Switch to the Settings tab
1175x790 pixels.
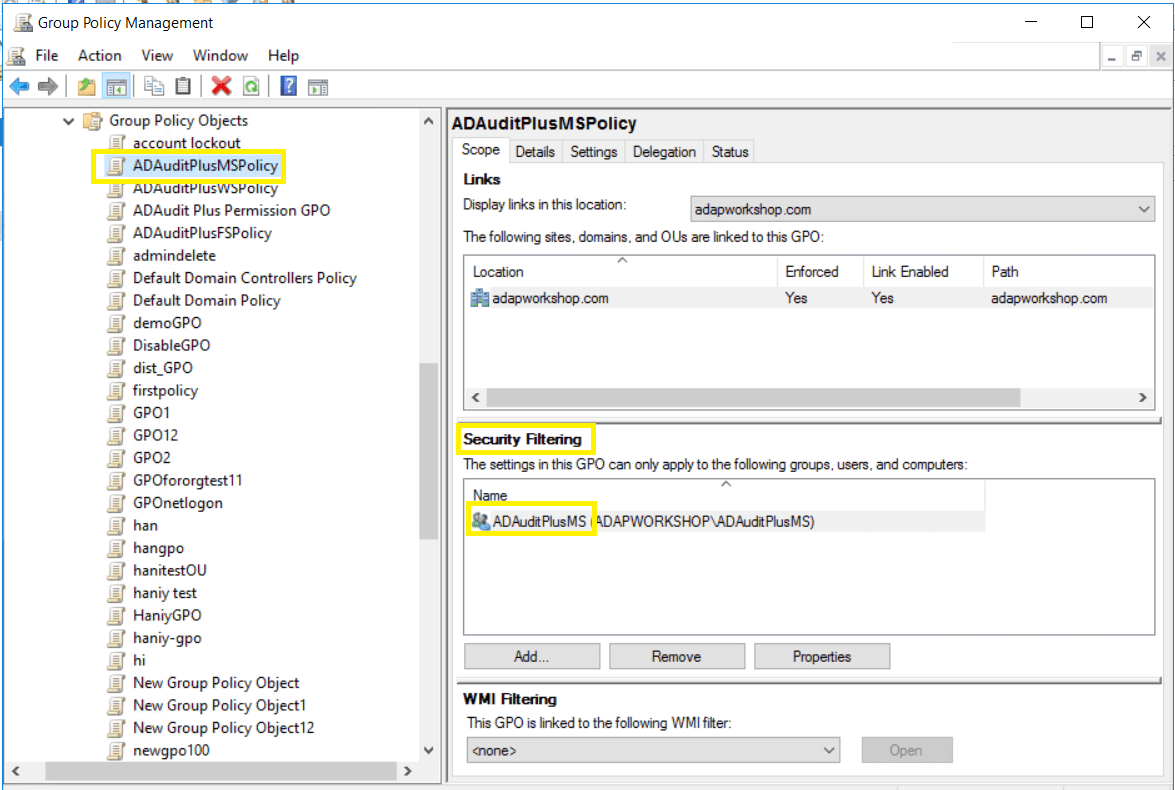(x=593, y=151)
